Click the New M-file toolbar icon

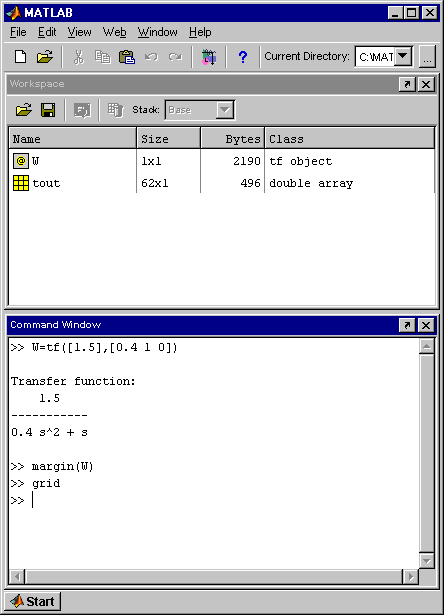[20, 57]
